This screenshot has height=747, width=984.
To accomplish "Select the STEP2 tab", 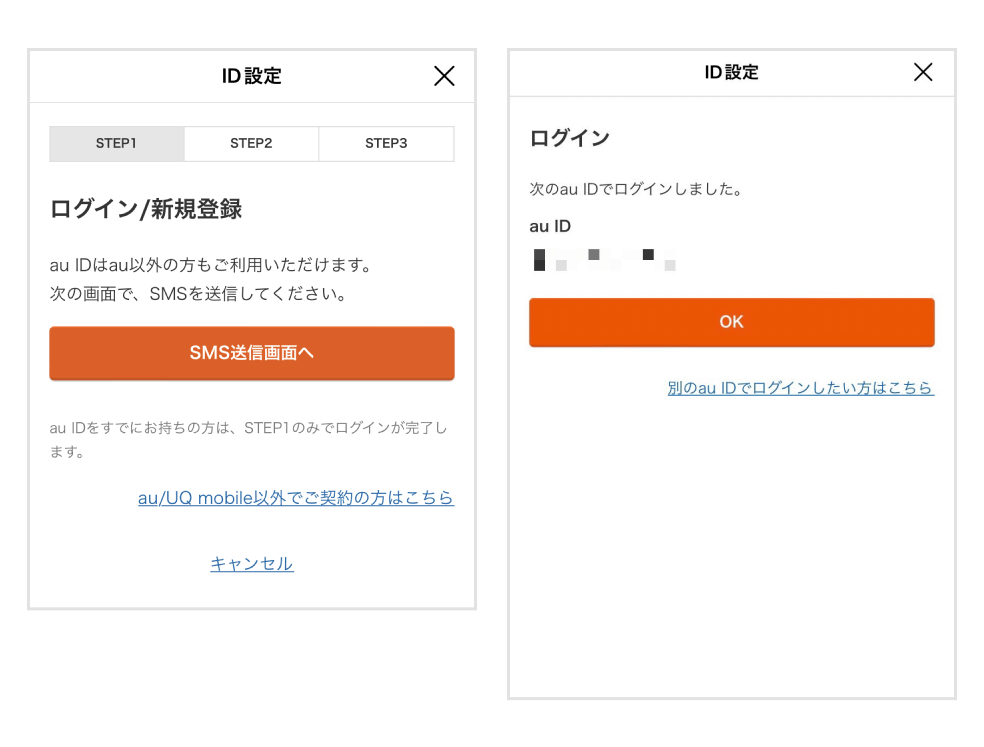I will 252,144.
